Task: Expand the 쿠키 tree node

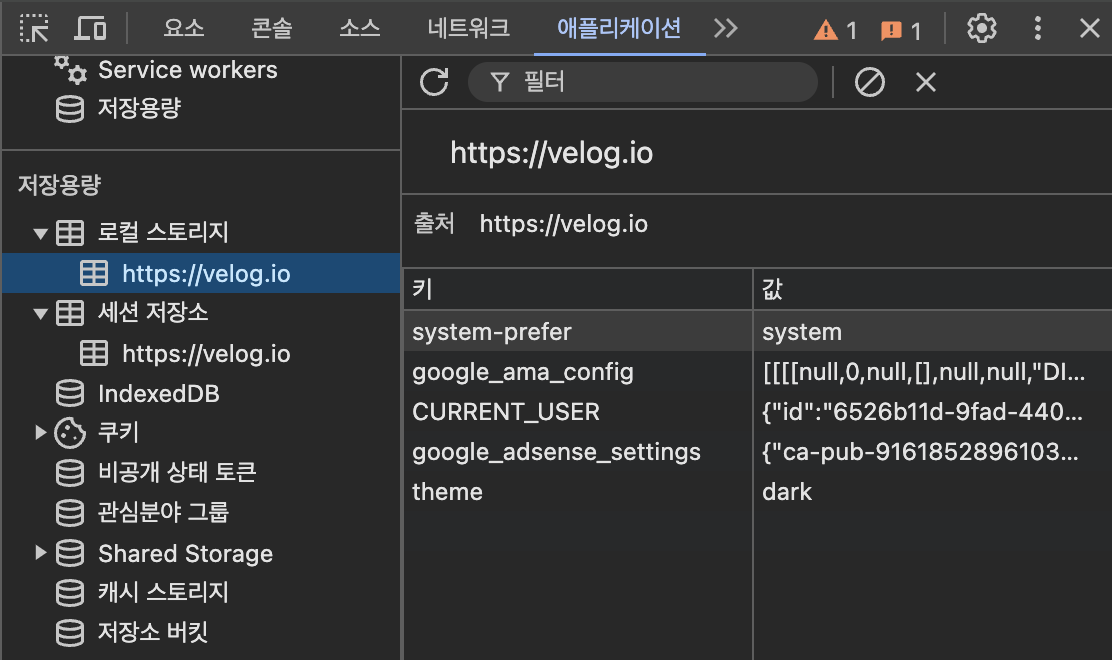Action: [x=40, y=432]
